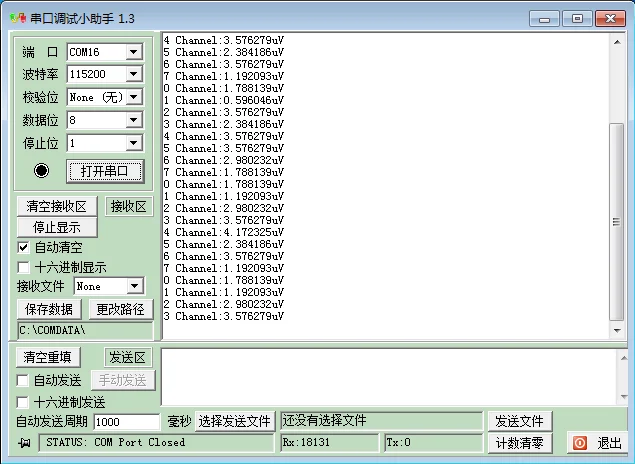
Task: Click send area scrollbar down arrow
Action: click(x=624, y=397)
